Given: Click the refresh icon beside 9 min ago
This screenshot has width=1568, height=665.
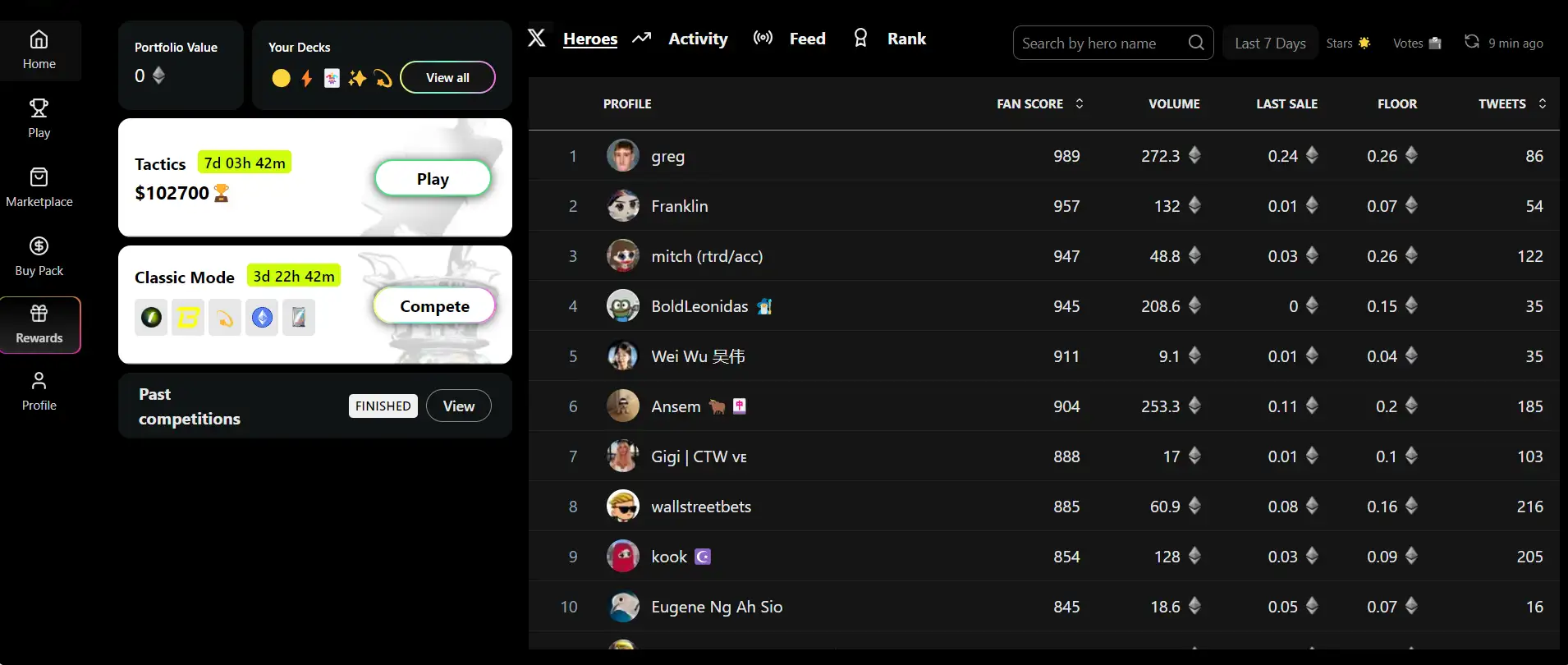Looking at the screenshot, I should click(1472, 42).
